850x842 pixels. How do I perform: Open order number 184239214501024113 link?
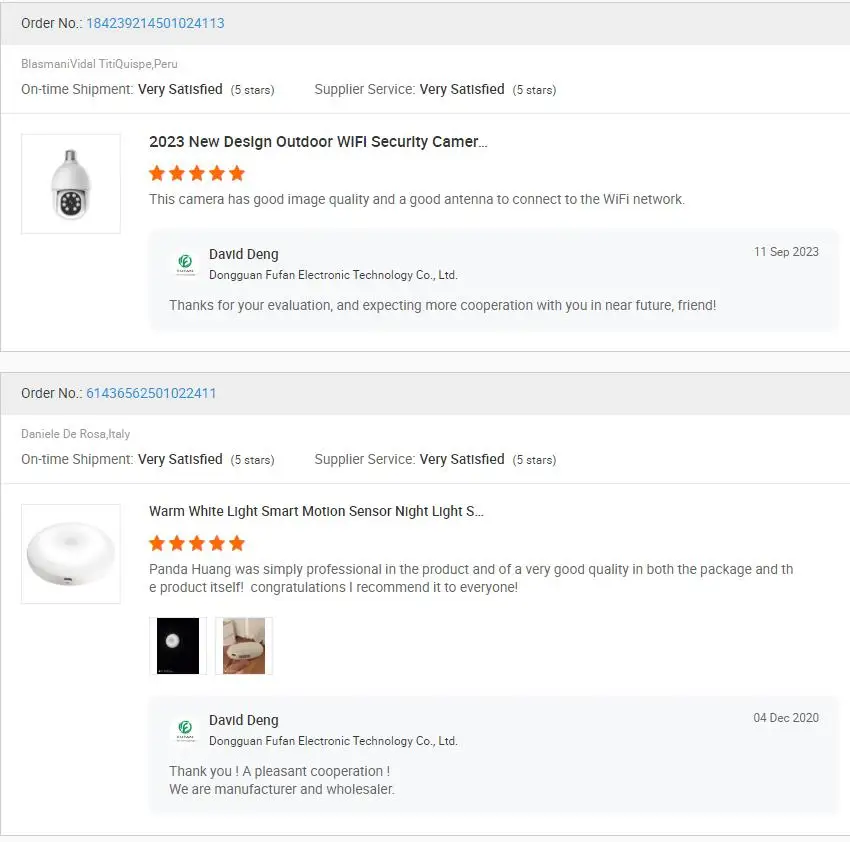tap(155, 23)
